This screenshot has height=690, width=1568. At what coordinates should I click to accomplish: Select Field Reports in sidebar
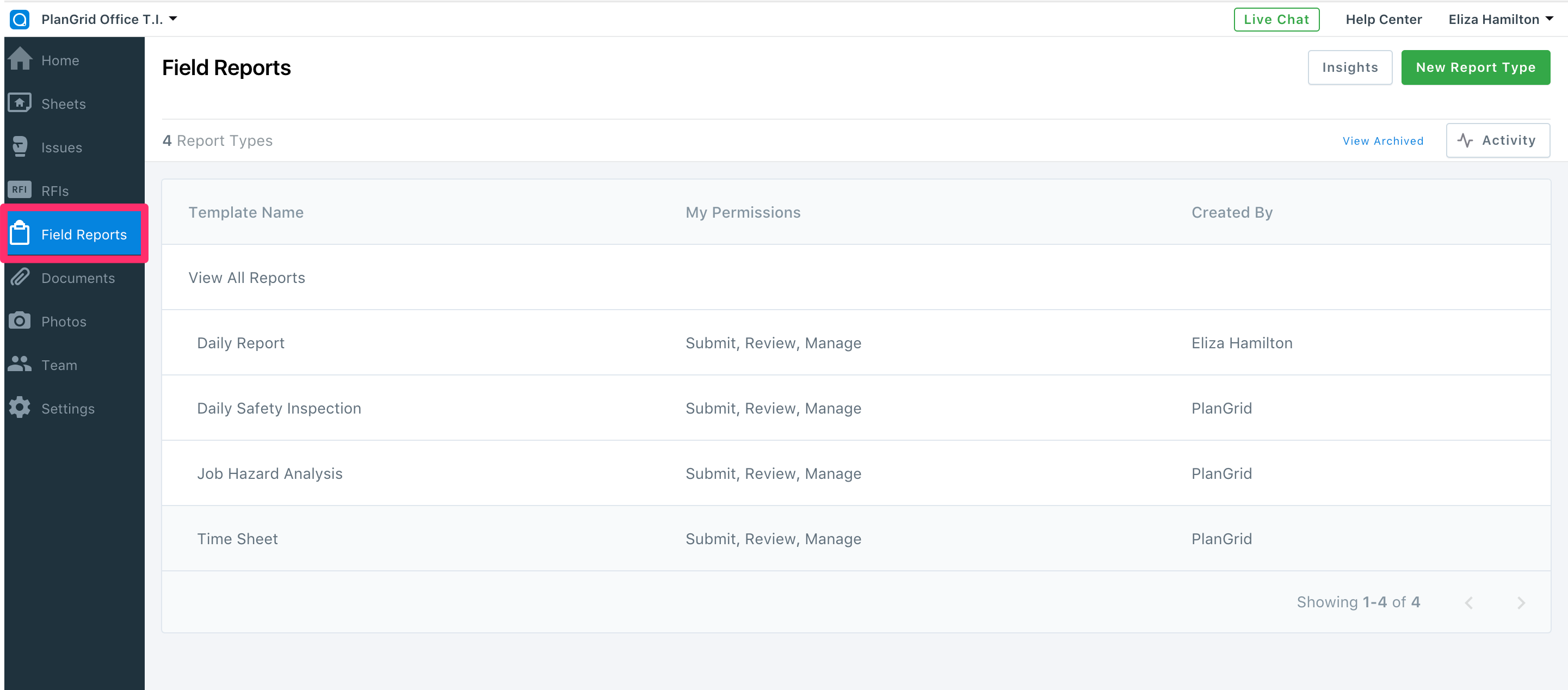pos(74,234)
